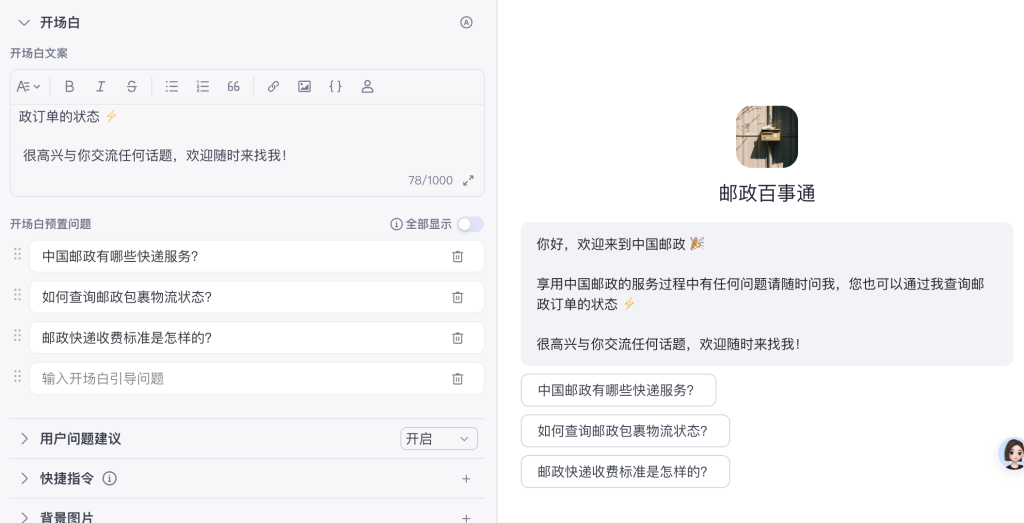Collapse the 开场白 section
Image resolution: width=1024 pixels, height=523 pixels.
24,22
